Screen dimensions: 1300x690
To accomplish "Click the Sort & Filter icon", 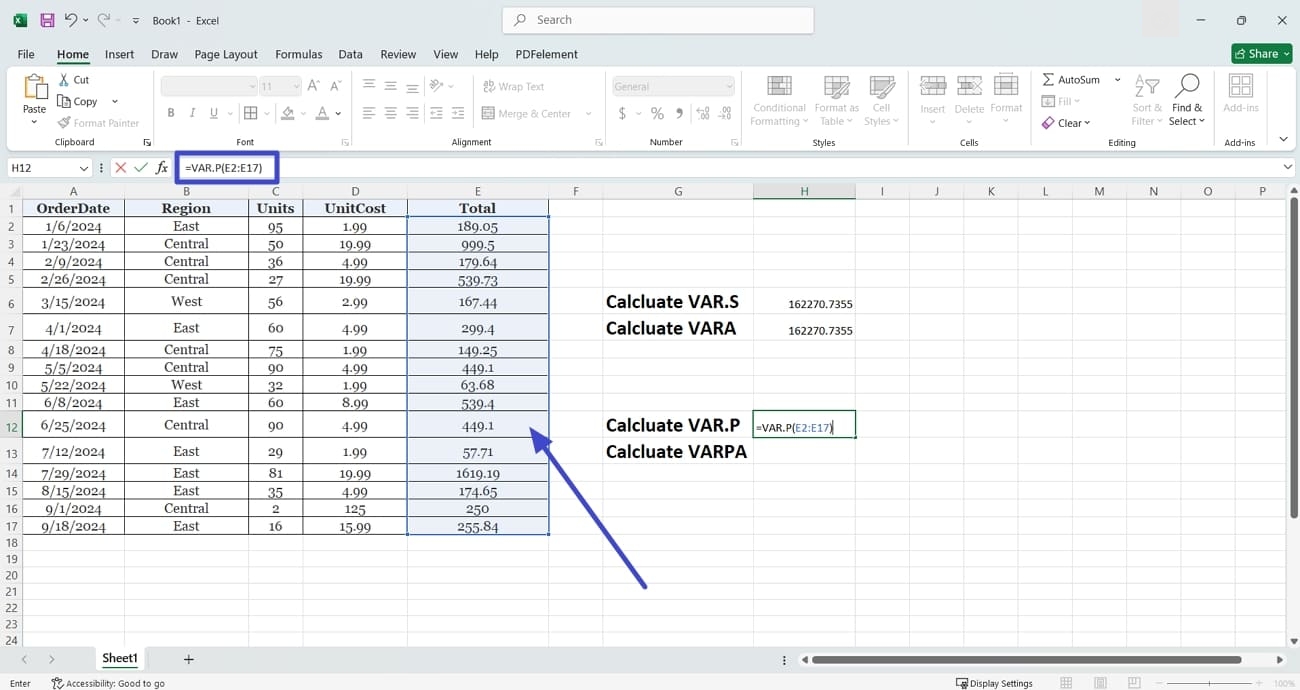I will click(1146, 100).
